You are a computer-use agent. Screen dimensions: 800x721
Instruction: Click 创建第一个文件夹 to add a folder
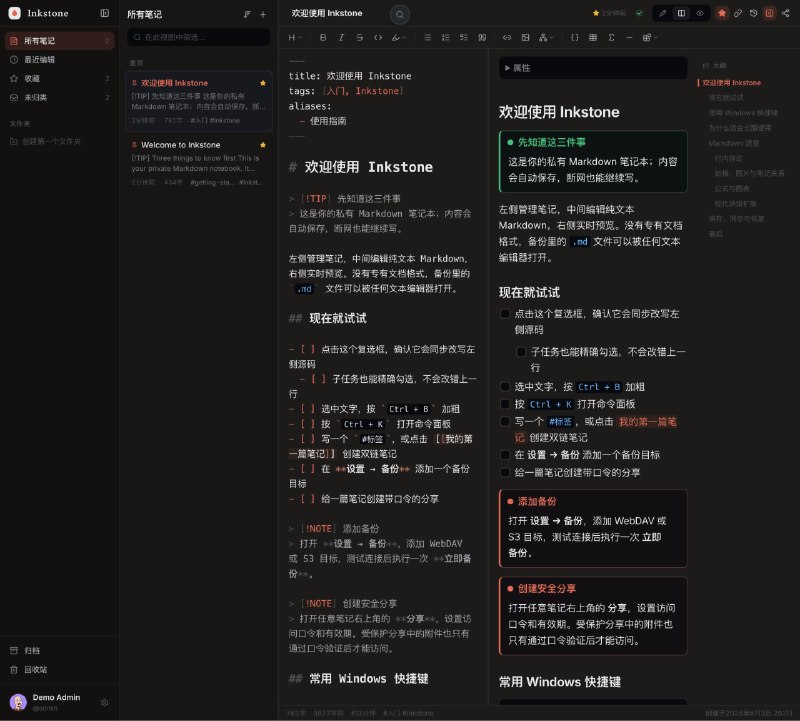pyautogui.click(x=51, y=141)
